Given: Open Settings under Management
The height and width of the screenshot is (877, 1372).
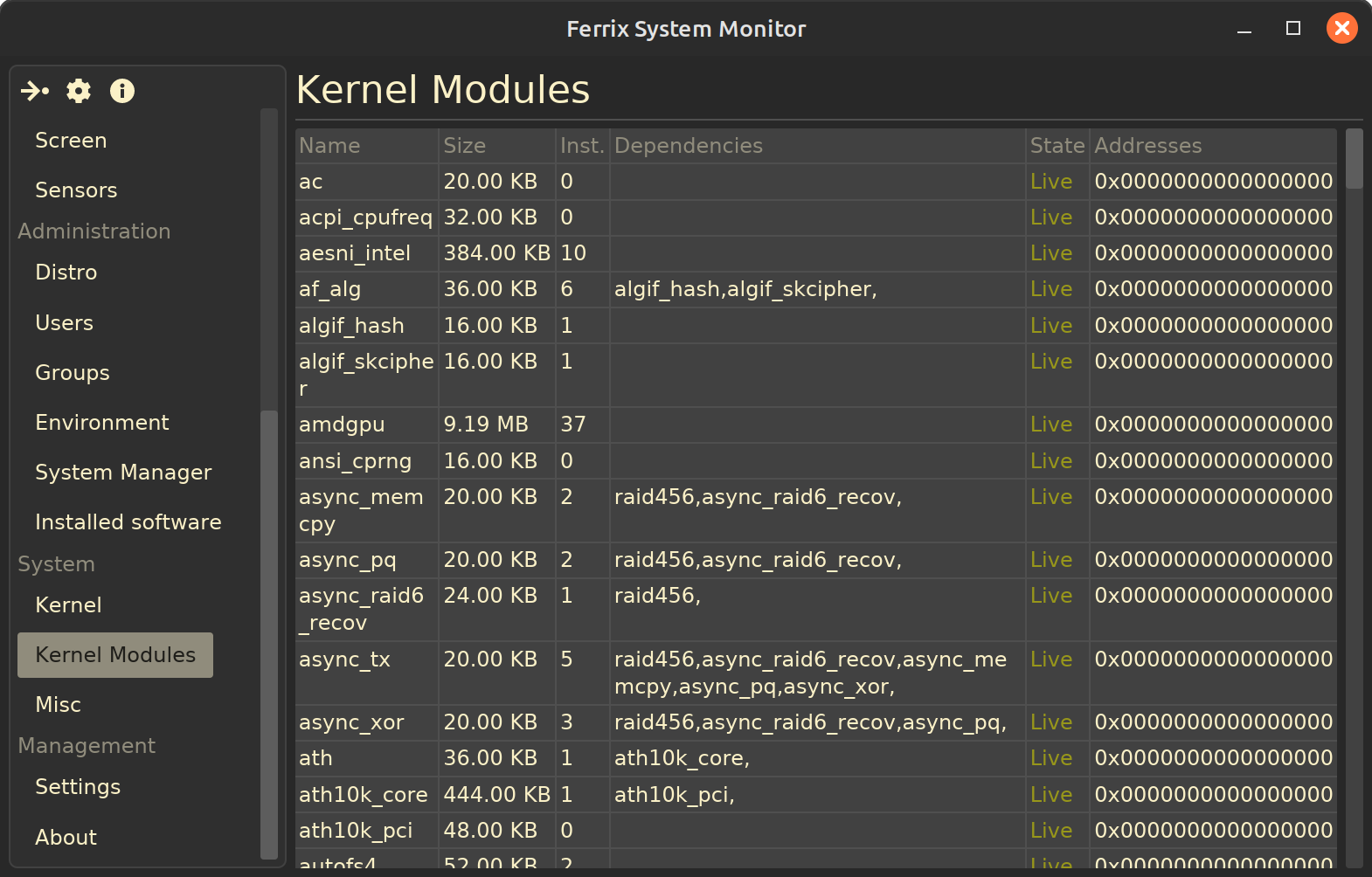Looking at the screenshot, I should pyautogui.click(x=78, y=787).
